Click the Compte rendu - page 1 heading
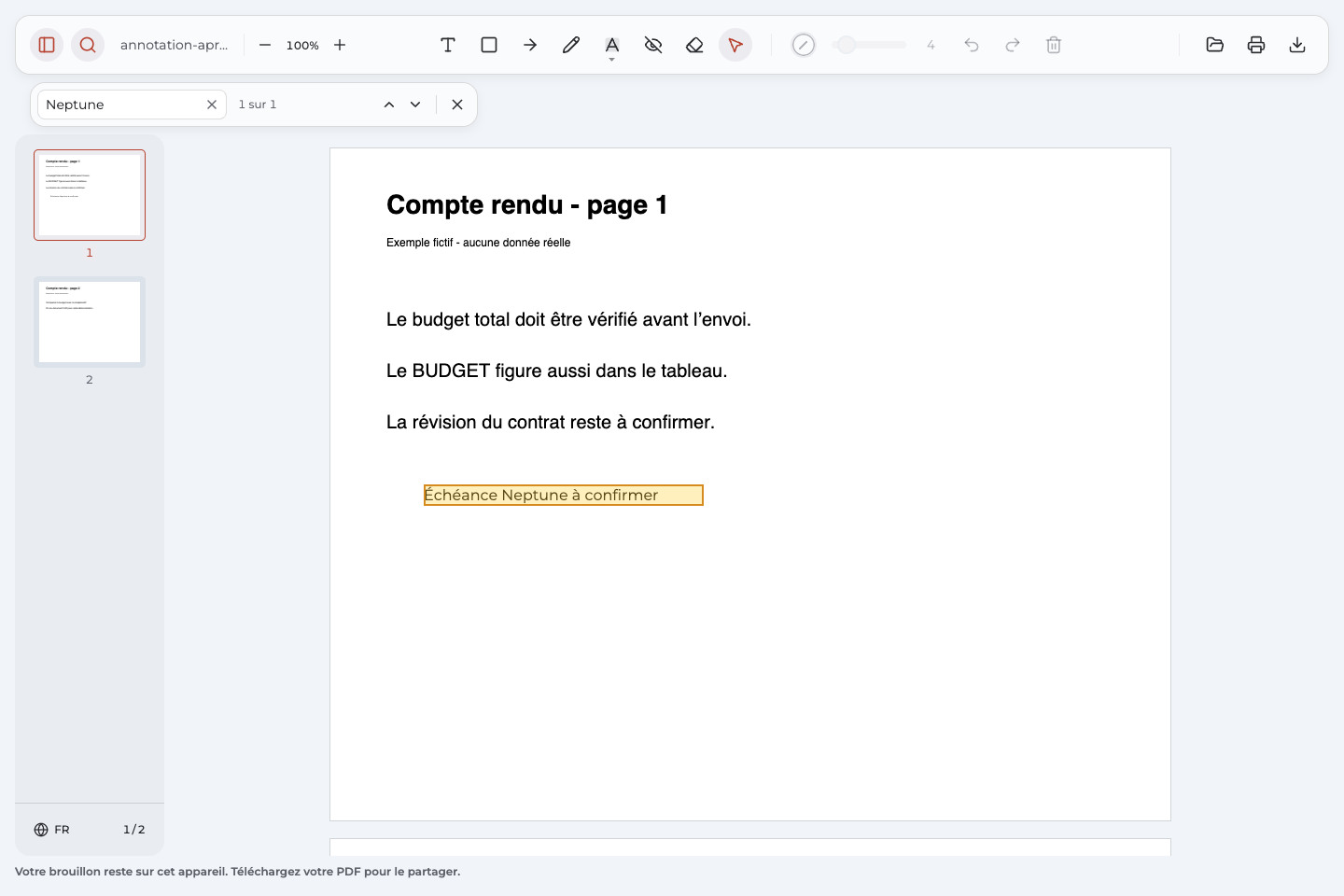Screen dimensions: 1344x896 (527, 205)
